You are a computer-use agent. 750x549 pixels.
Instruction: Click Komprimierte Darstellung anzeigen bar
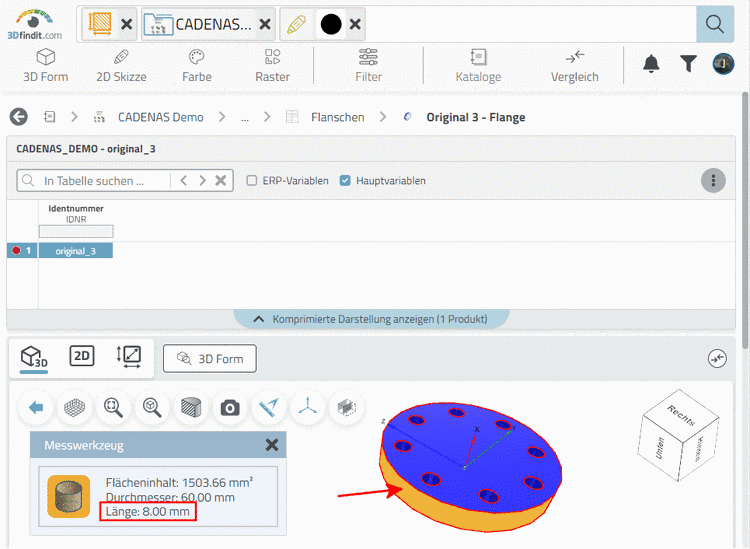click(371, 319)
